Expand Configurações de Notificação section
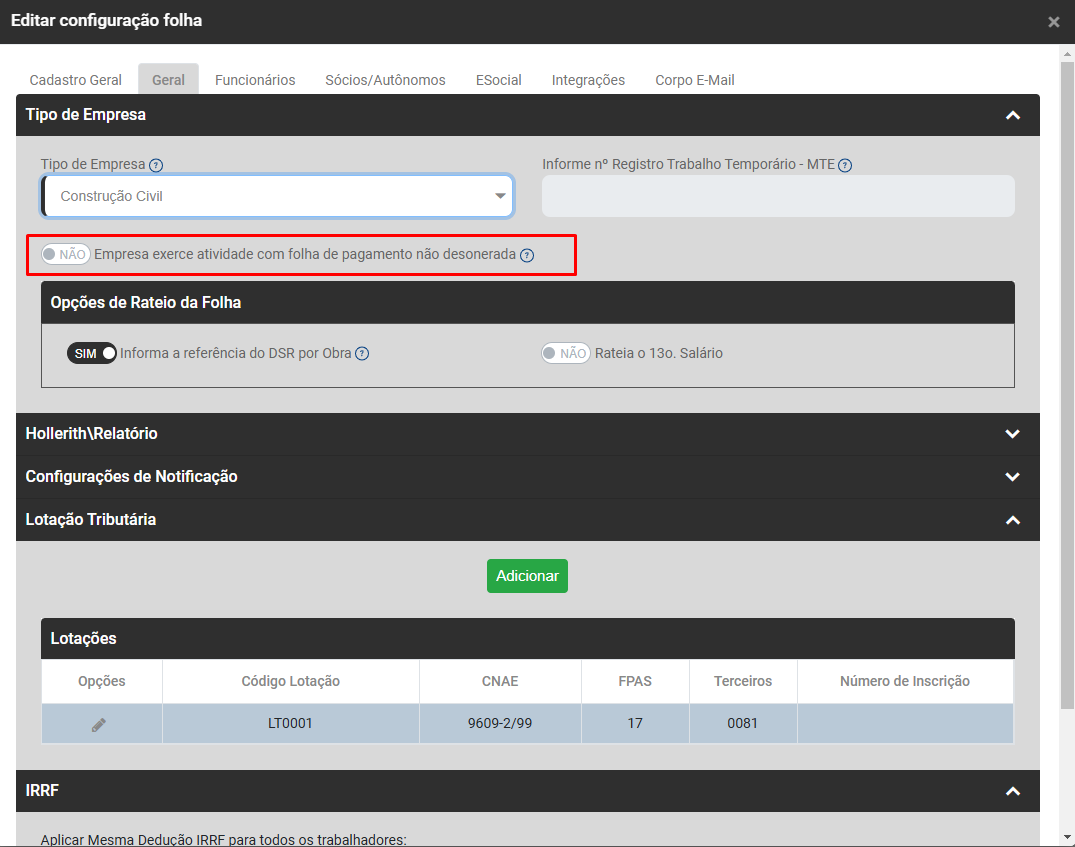This screenshot has height=847, width=1075. tap(1012, 477)
